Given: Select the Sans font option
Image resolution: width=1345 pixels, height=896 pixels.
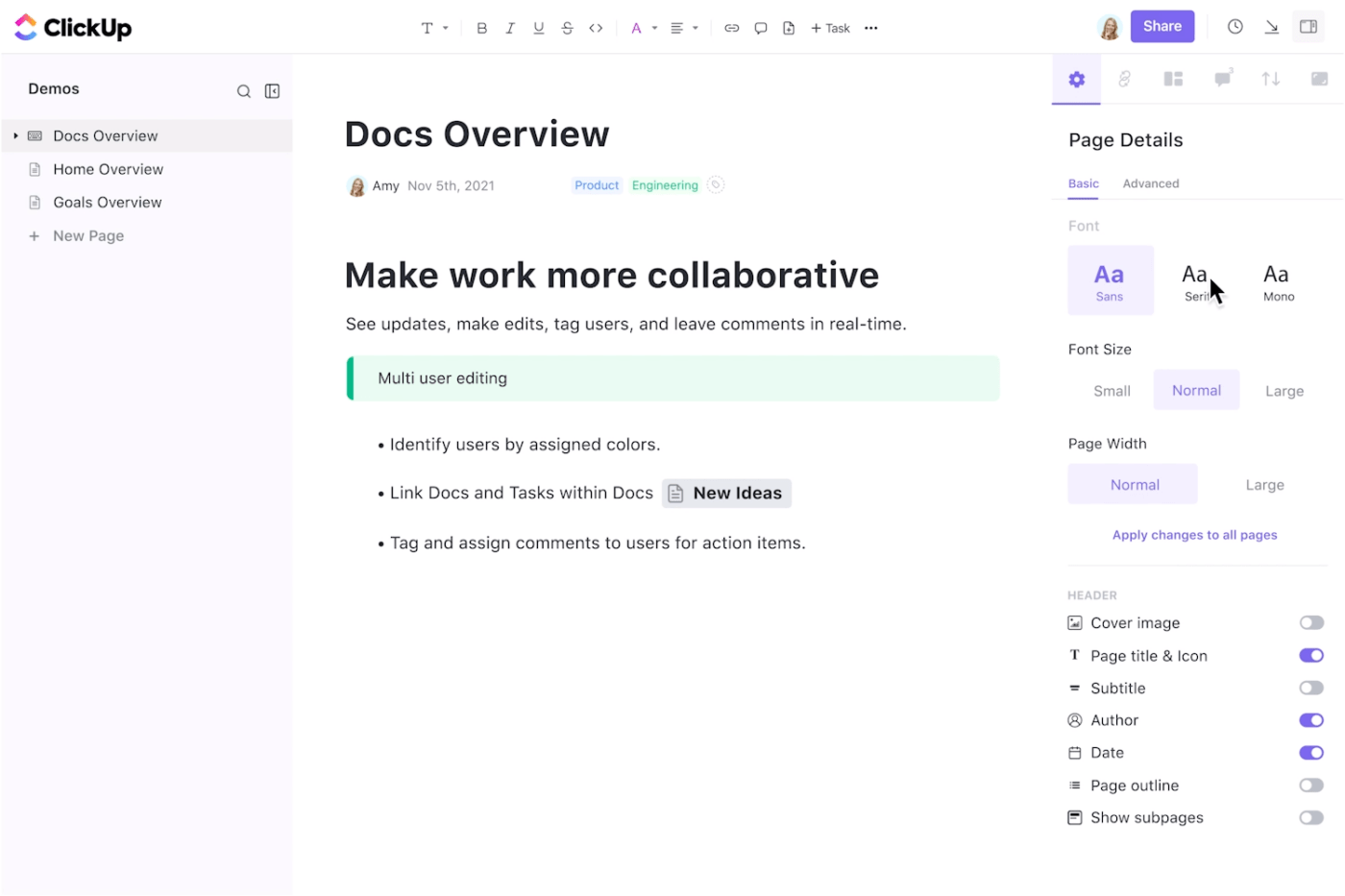Looking at the screenshot, I should click(1111, 280).
